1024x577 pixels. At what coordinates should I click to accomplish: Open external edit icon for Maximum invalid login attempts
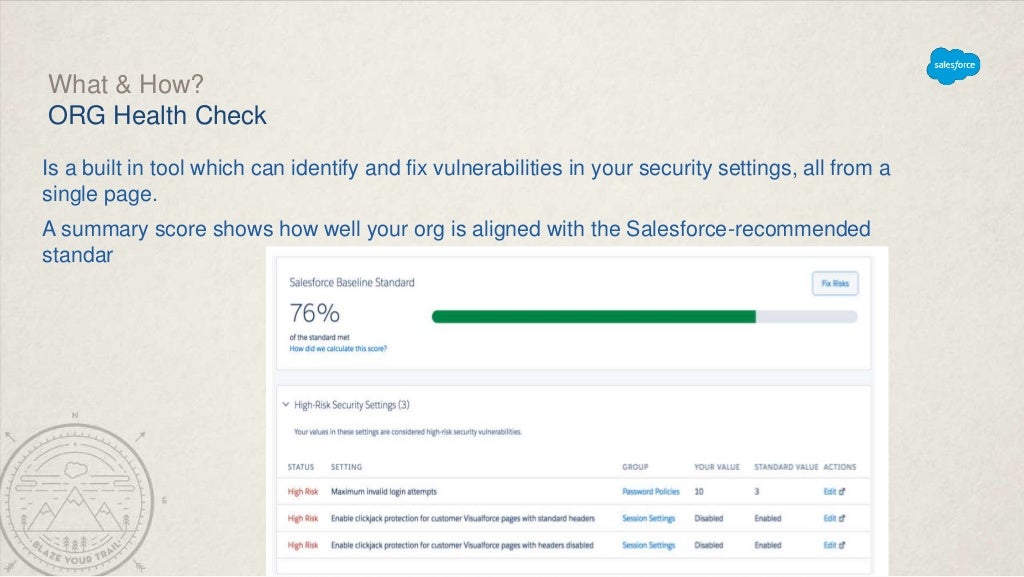pyautogui.click(x=842, y=492)
